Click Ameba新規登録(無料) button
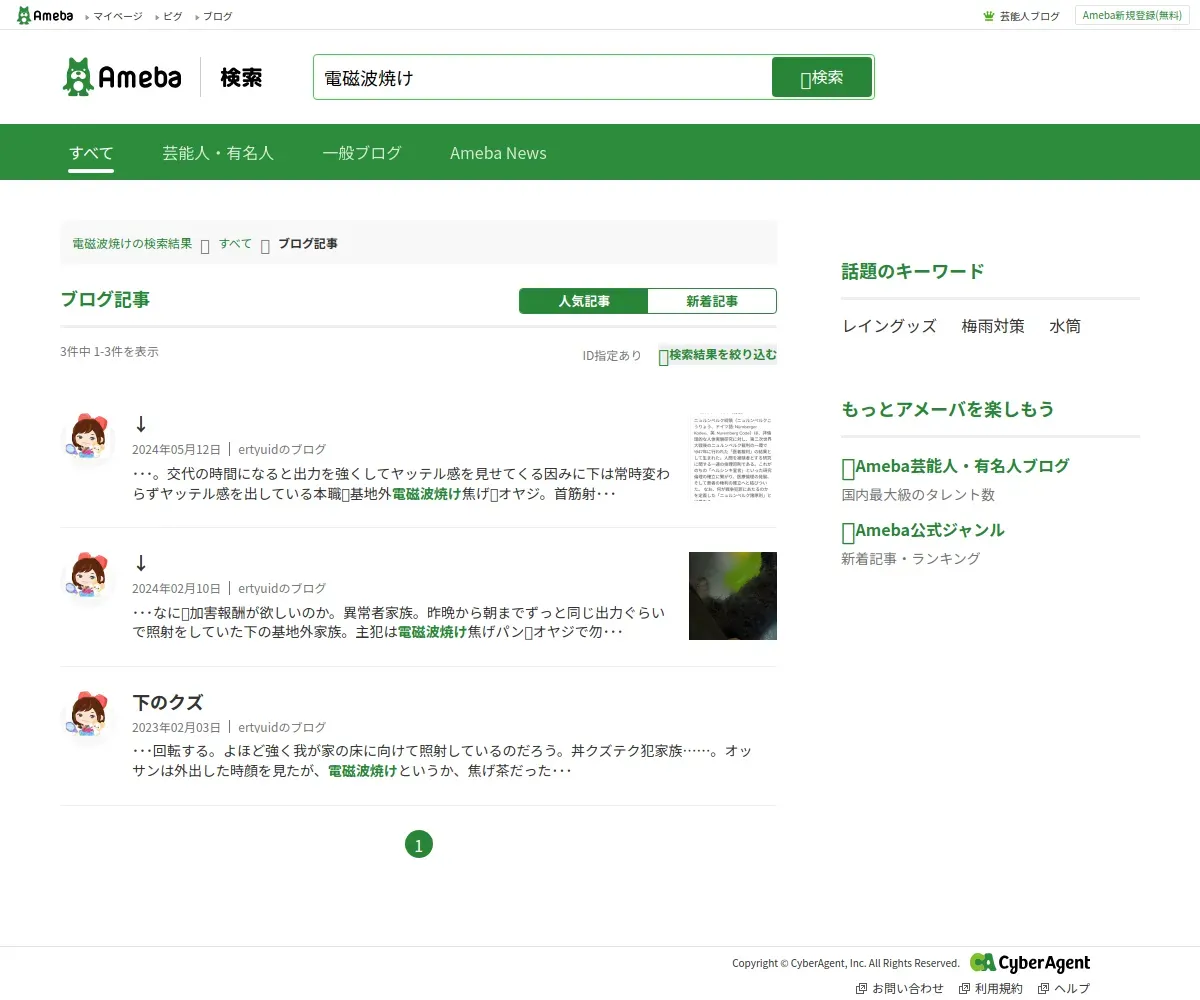Screen dimensions: 1200x1000 tap(1132, 15)
